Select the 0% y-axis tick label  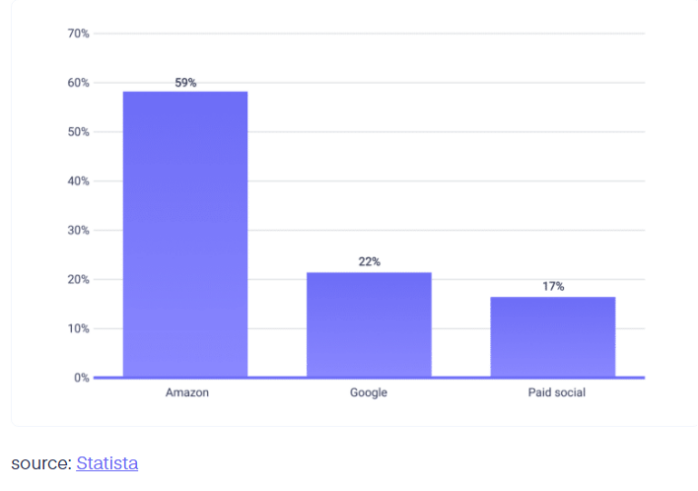[81, 378]
